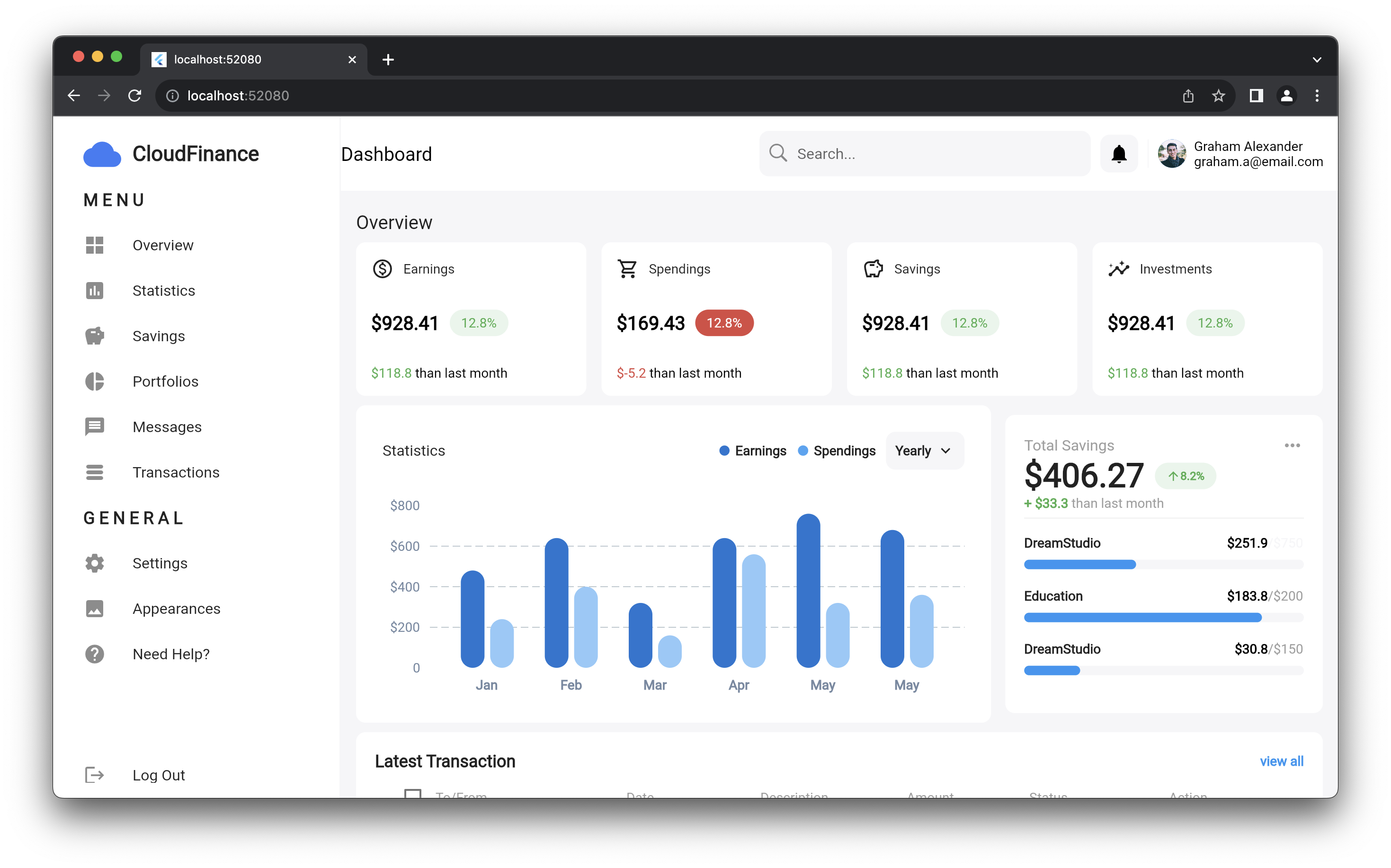Toggle the Earnings series in the chart legend
This screenshot has width=1391, height=868.
753,451
